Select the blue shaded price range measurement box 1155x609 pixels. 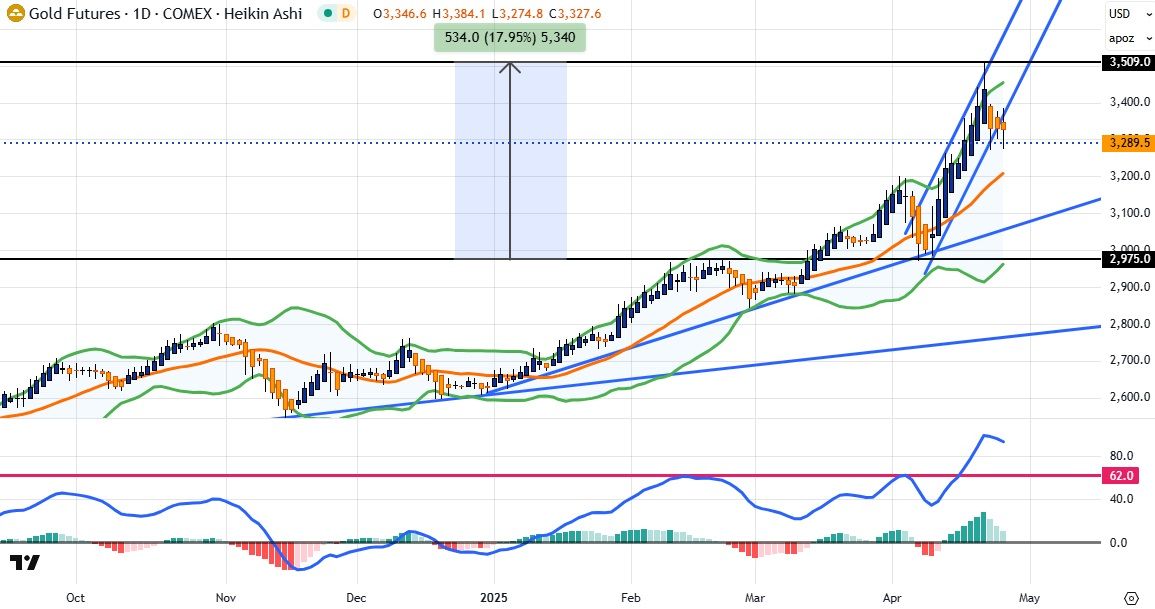pos(510,161)
